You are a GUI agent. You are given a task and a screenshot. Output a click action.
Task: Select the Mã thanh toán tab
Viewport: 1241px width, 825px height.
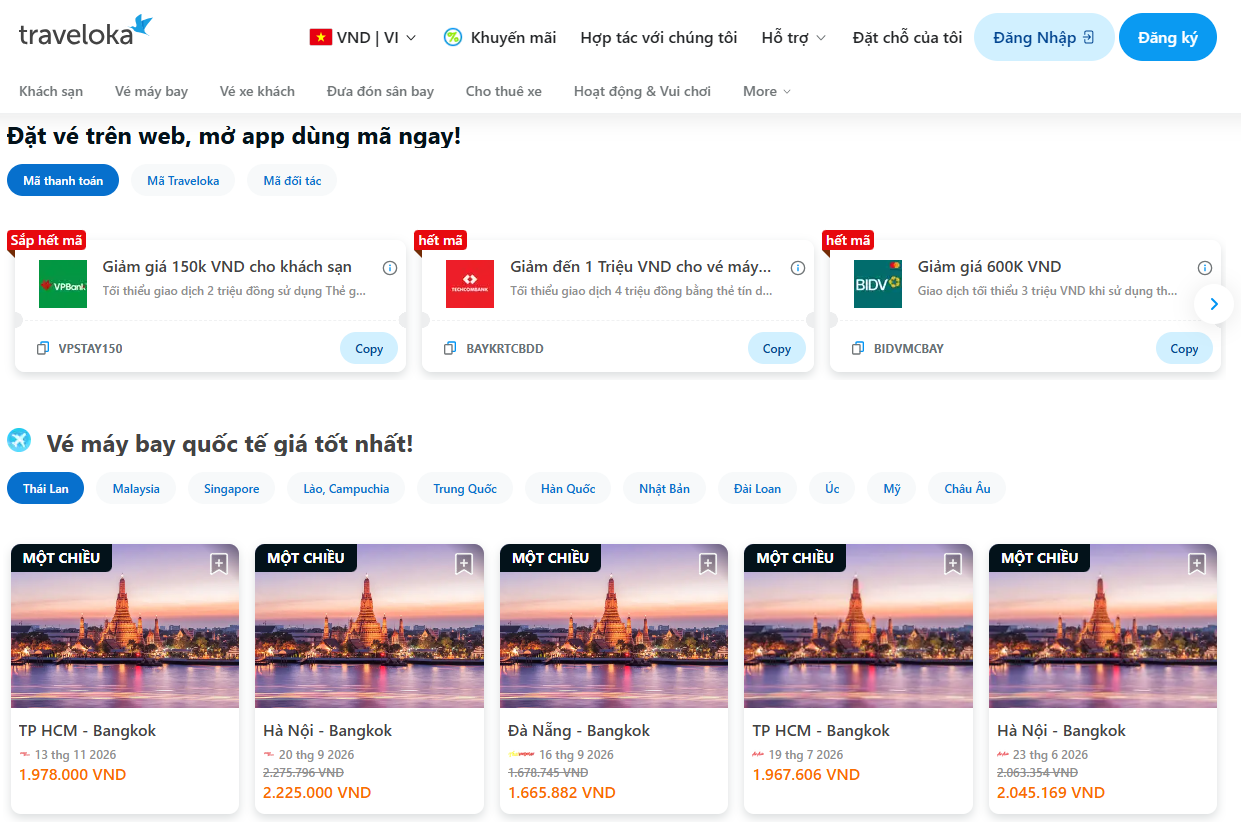[63, 180]
